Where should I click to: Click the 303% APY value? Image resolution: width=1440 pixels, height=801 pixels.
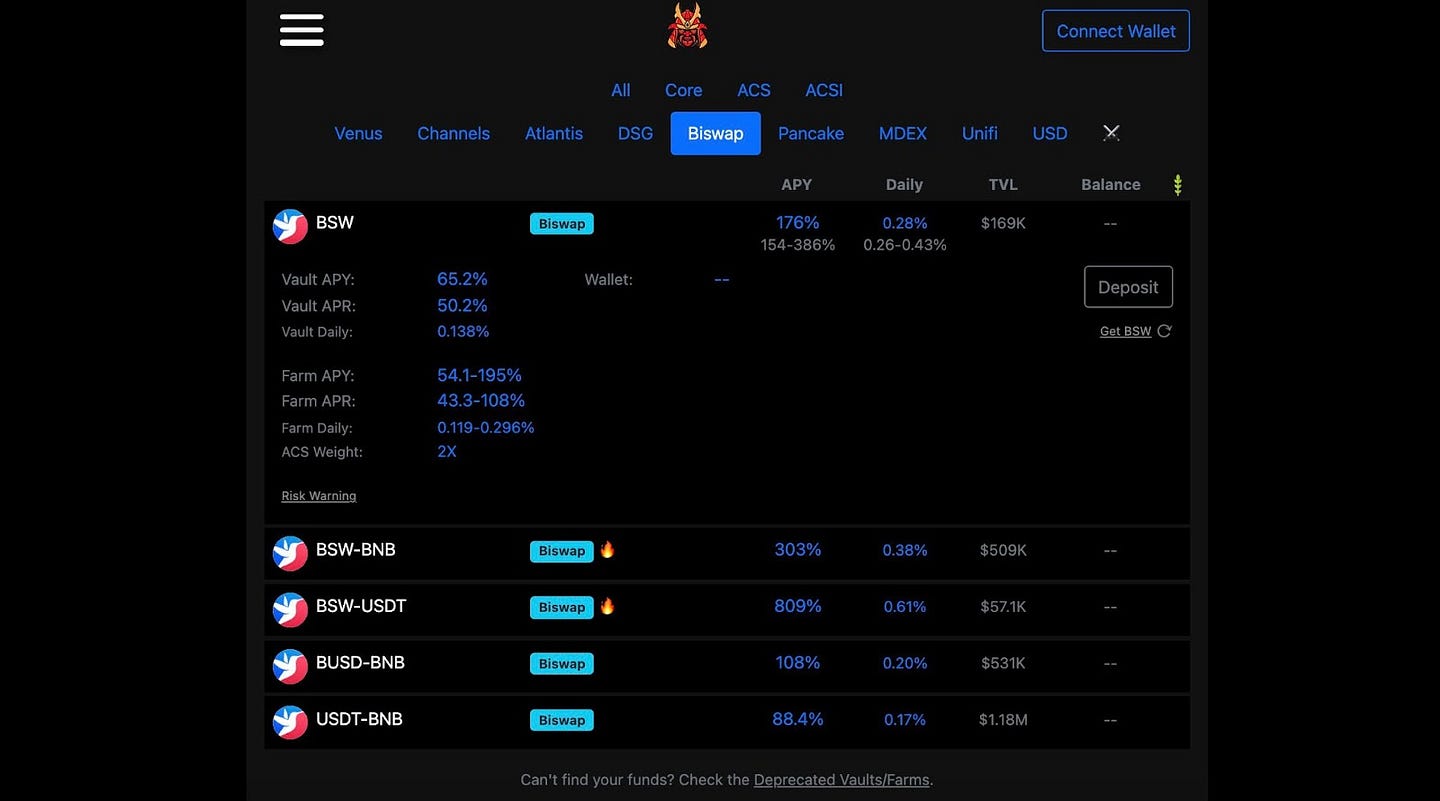pyautogui.click(x=797, y=550)
